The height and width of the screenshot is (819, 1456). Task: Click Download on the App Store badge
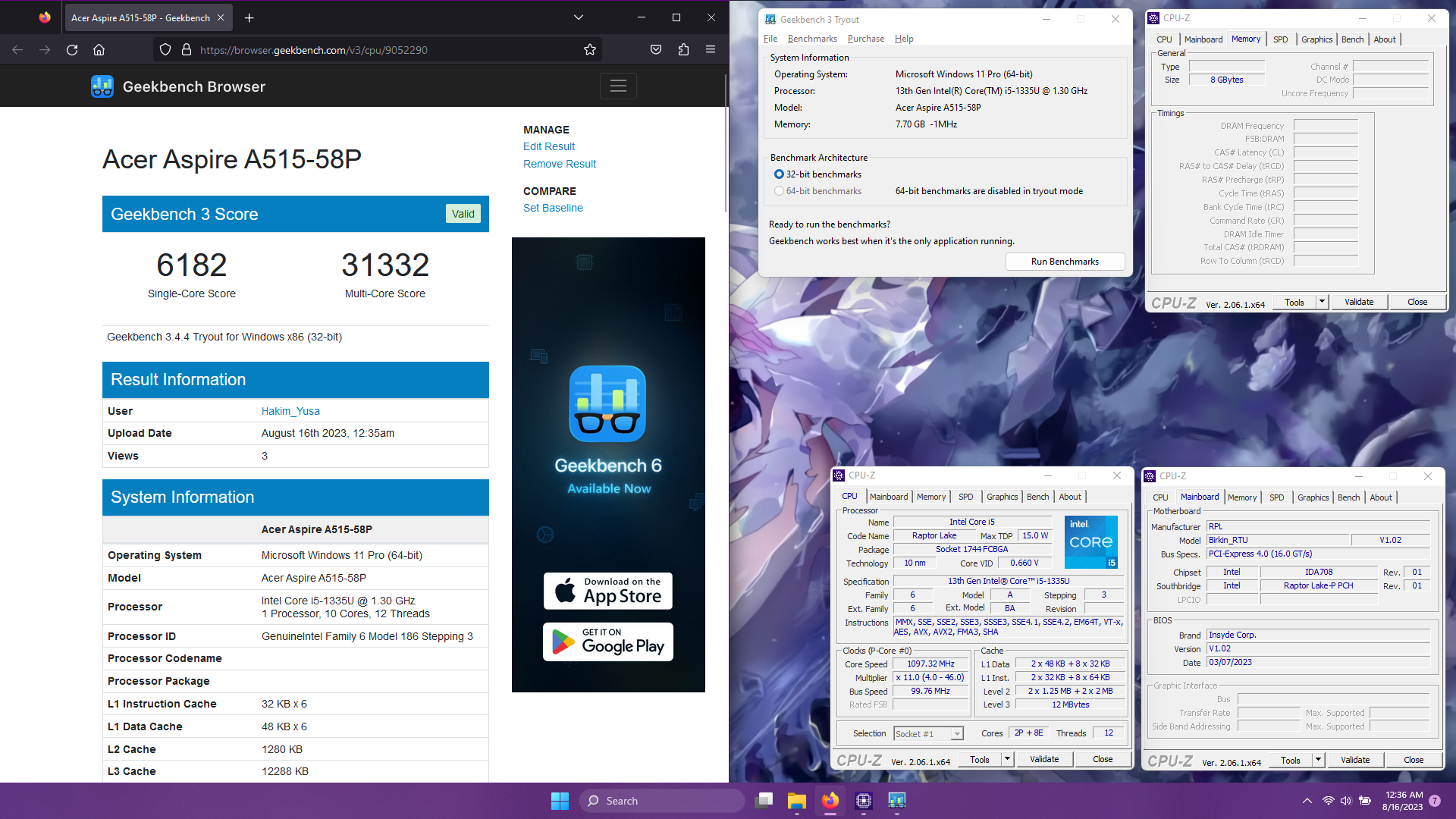[608, 591]
